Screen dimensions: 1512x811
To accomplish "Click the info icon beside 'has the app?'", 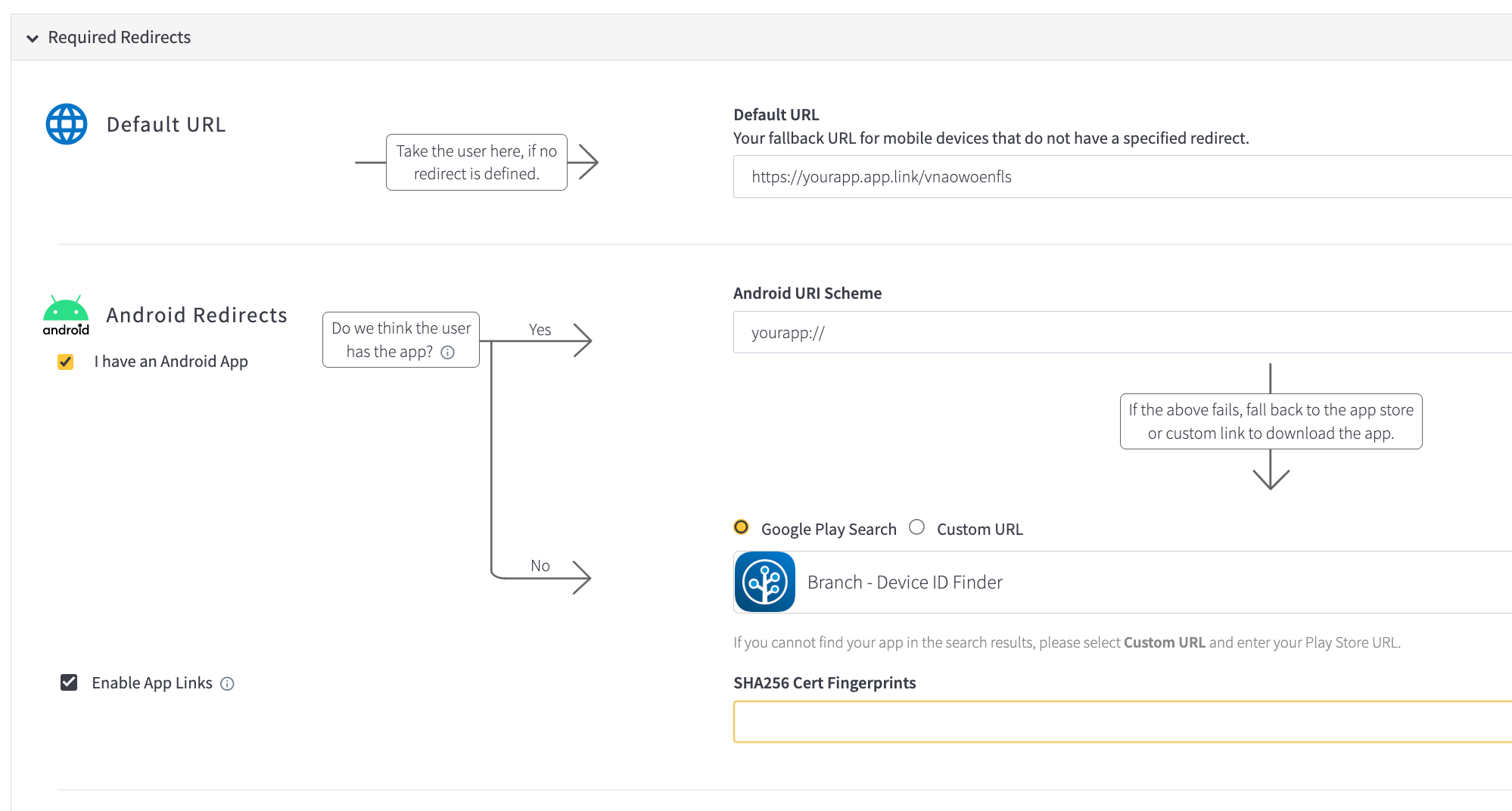I will point(448,353).
